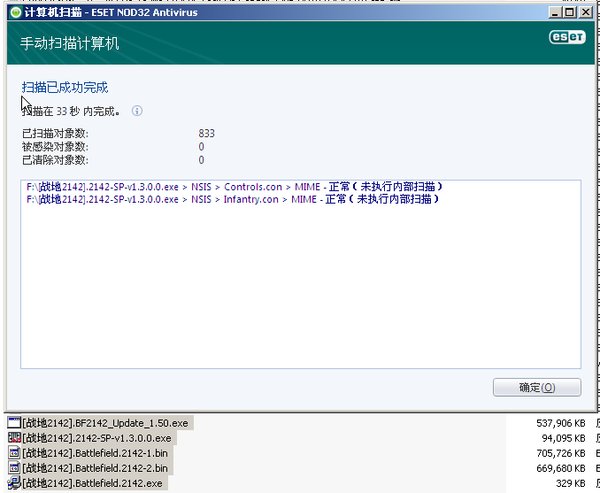
Task: Click the Battlefield.2142-2.bin file icon
Action: pyautogui.click(x=14, y=468)
